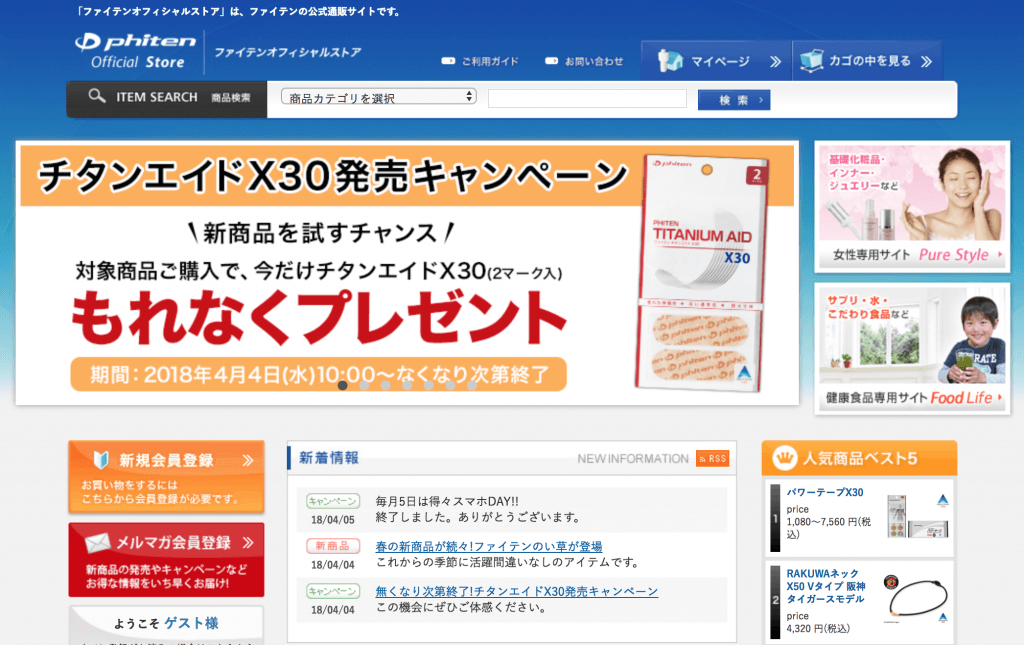Click the RSS feed icon
The image size is (1024, 645).
(712, 458)
